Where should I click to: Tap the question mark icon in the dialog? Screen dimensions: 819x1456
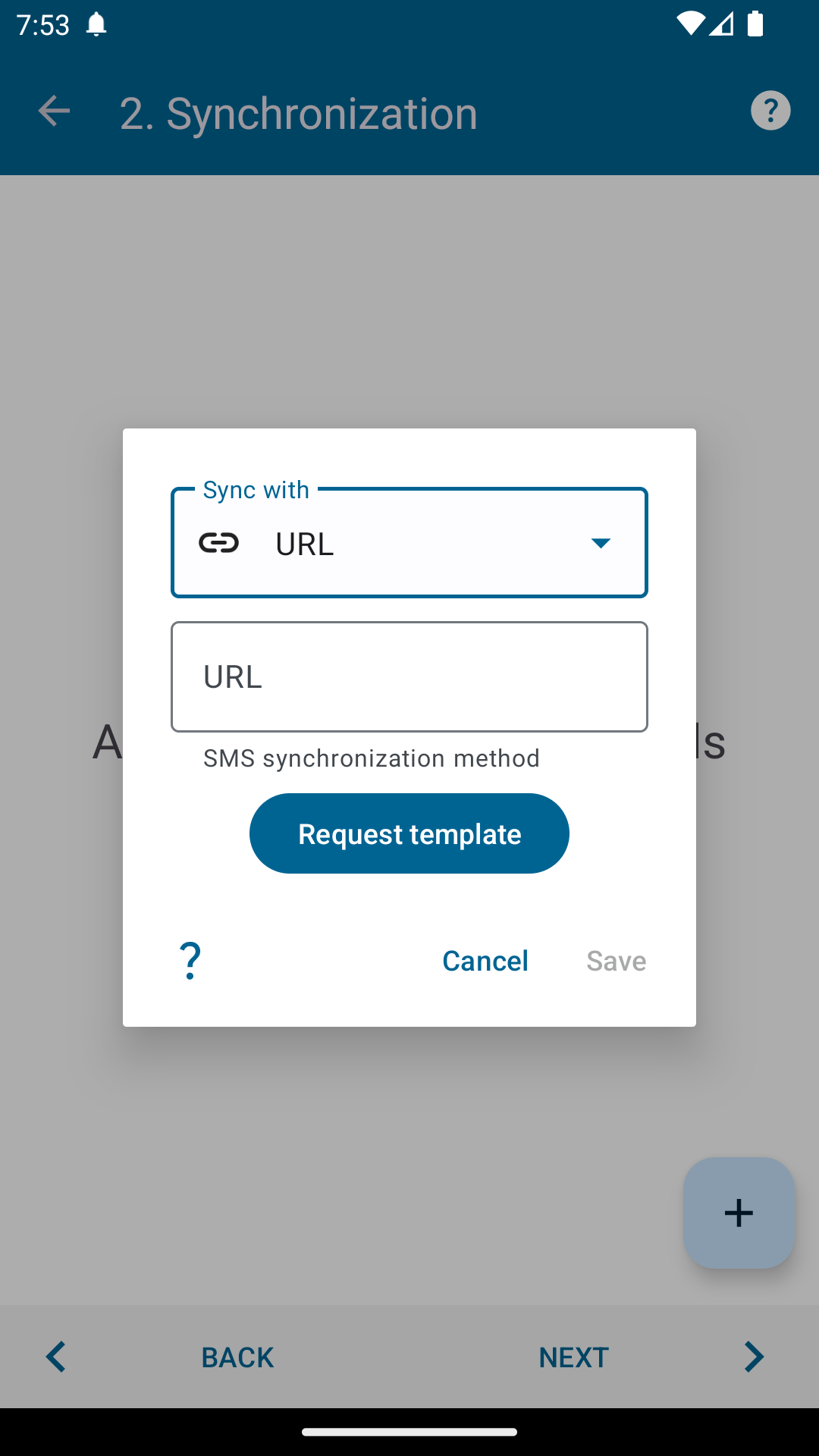(190, 961)
